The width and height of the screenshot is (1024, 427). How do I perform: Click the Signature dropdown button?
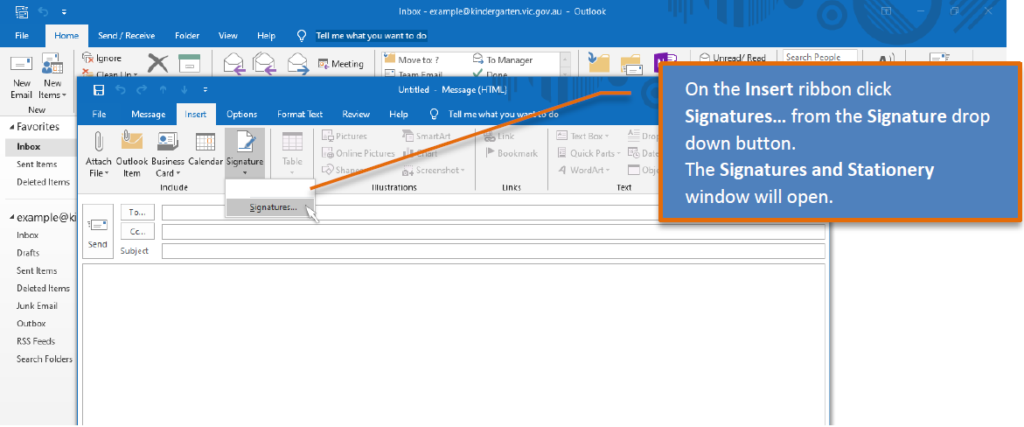coord(245,154)
